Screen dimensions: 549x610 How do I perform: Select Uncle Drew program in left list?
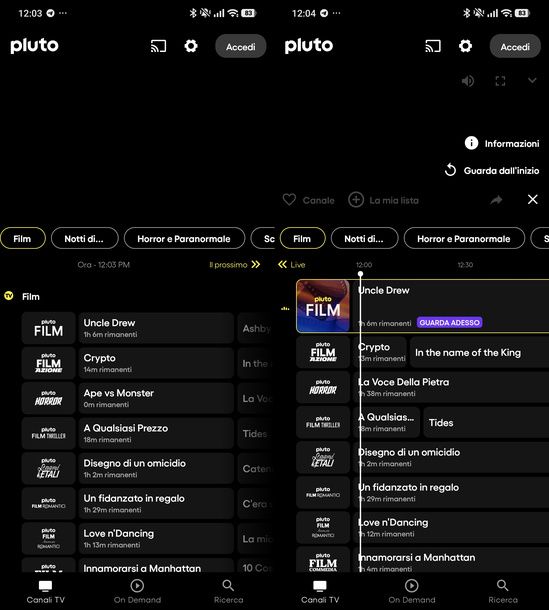[156, 328]
